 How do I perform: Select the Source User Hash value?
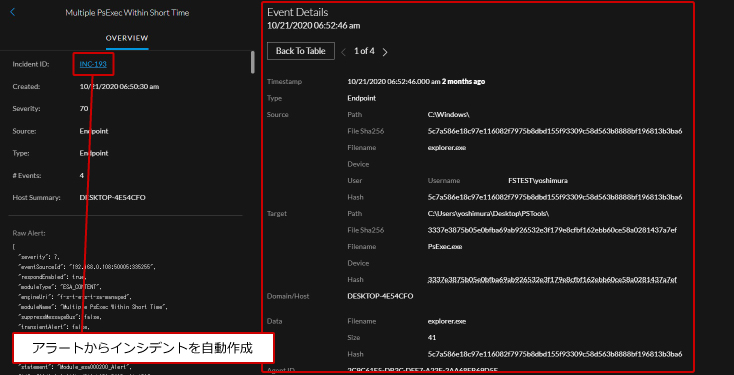tap(555, 197)
